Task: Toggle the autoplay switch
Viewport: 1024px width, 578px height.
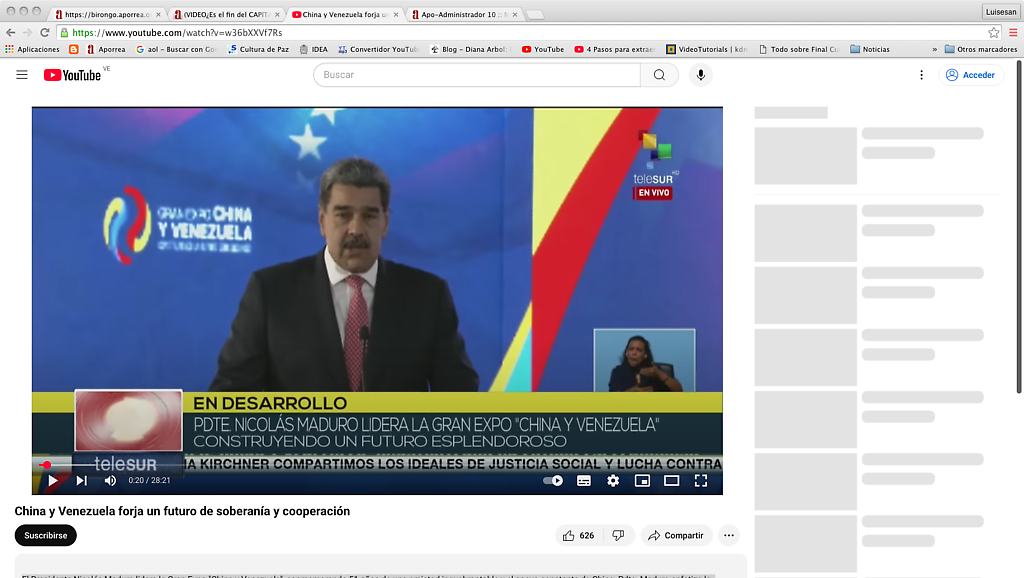Action: 553,481
